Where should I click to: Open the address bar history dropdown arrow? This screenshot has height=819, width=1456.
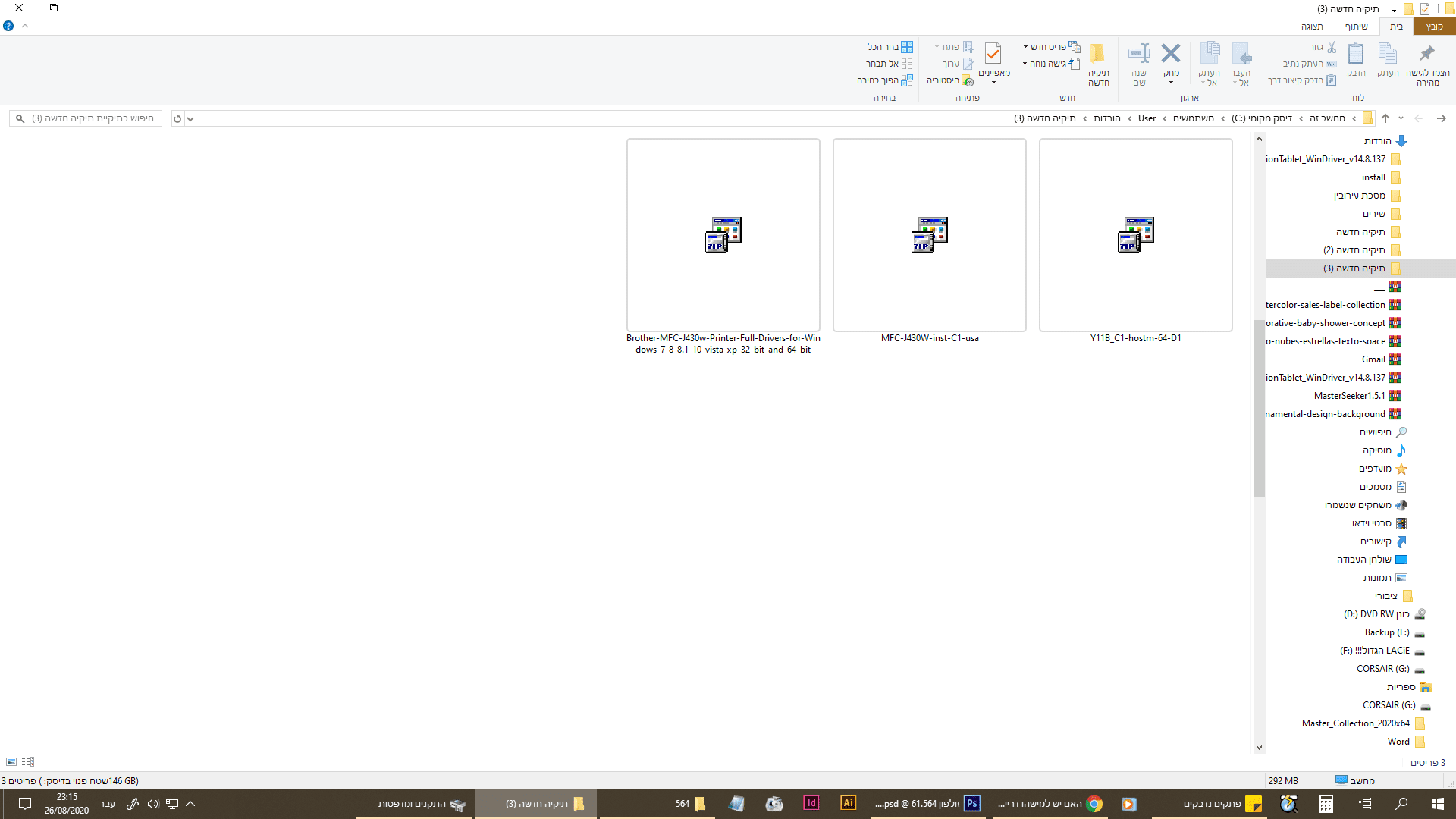click(x=190, y=118)
